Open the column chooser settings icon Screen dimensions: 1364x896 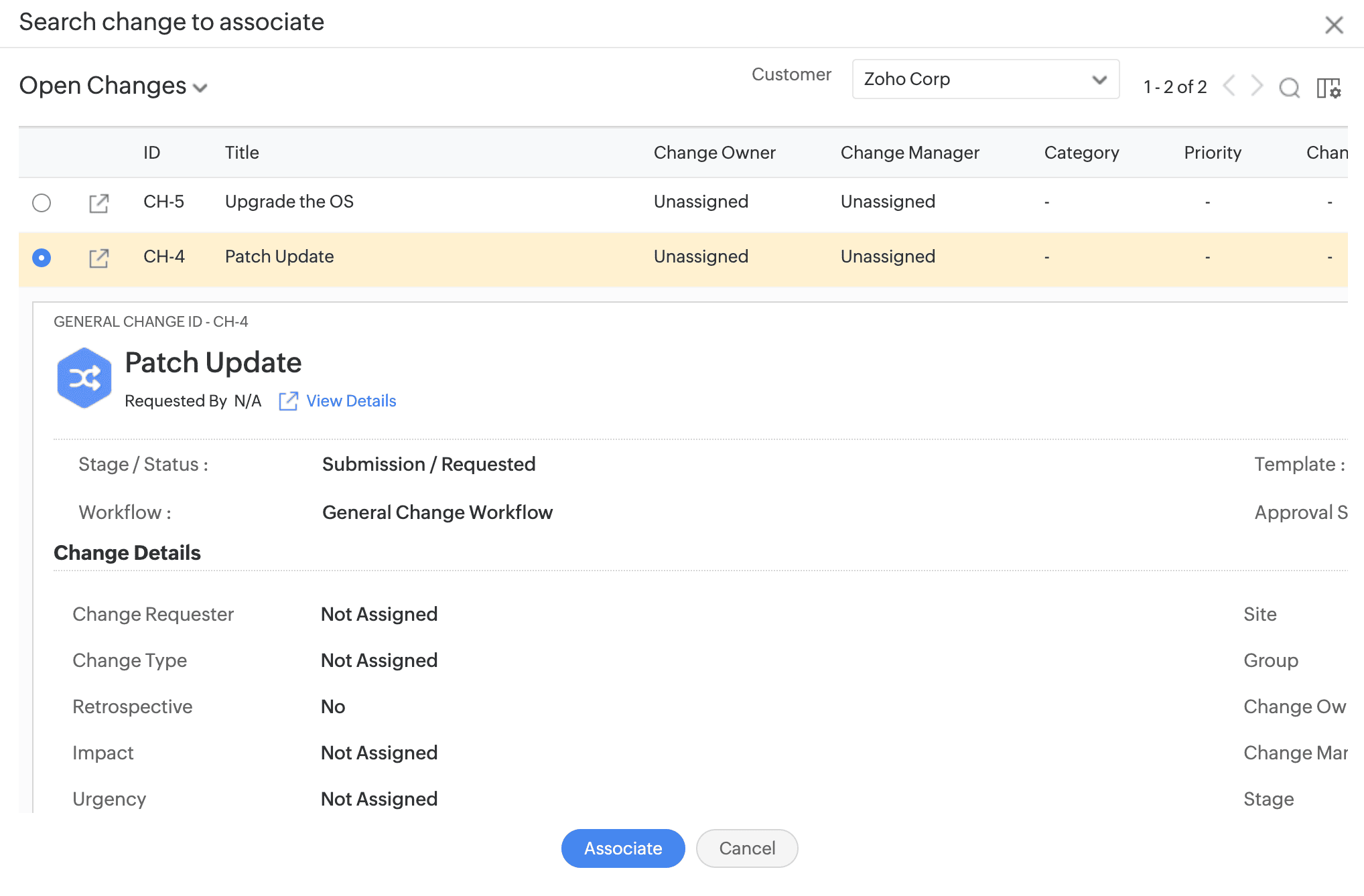tap(1328, 87)
